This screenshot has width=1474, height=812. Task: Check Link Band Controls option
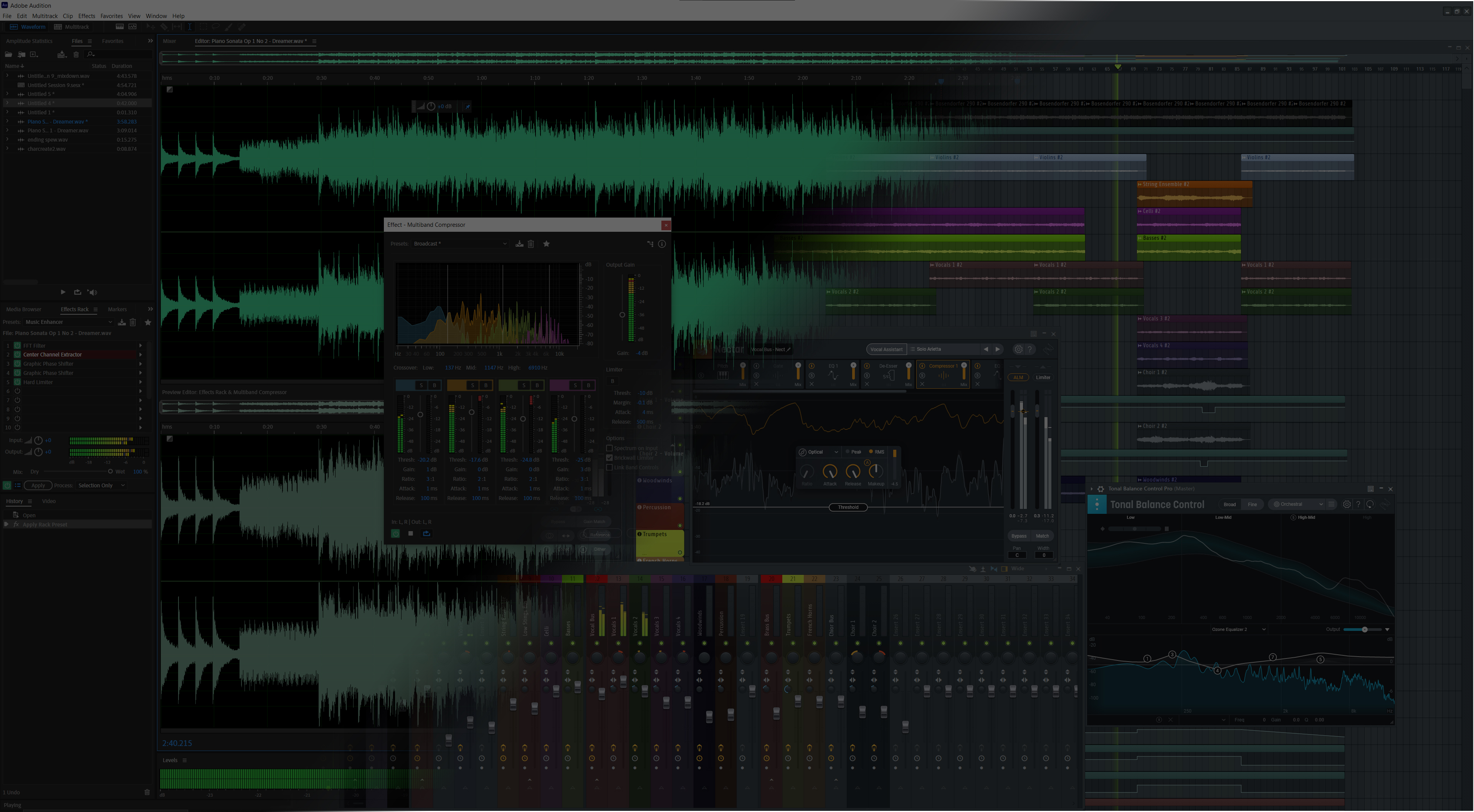[610, 467]
